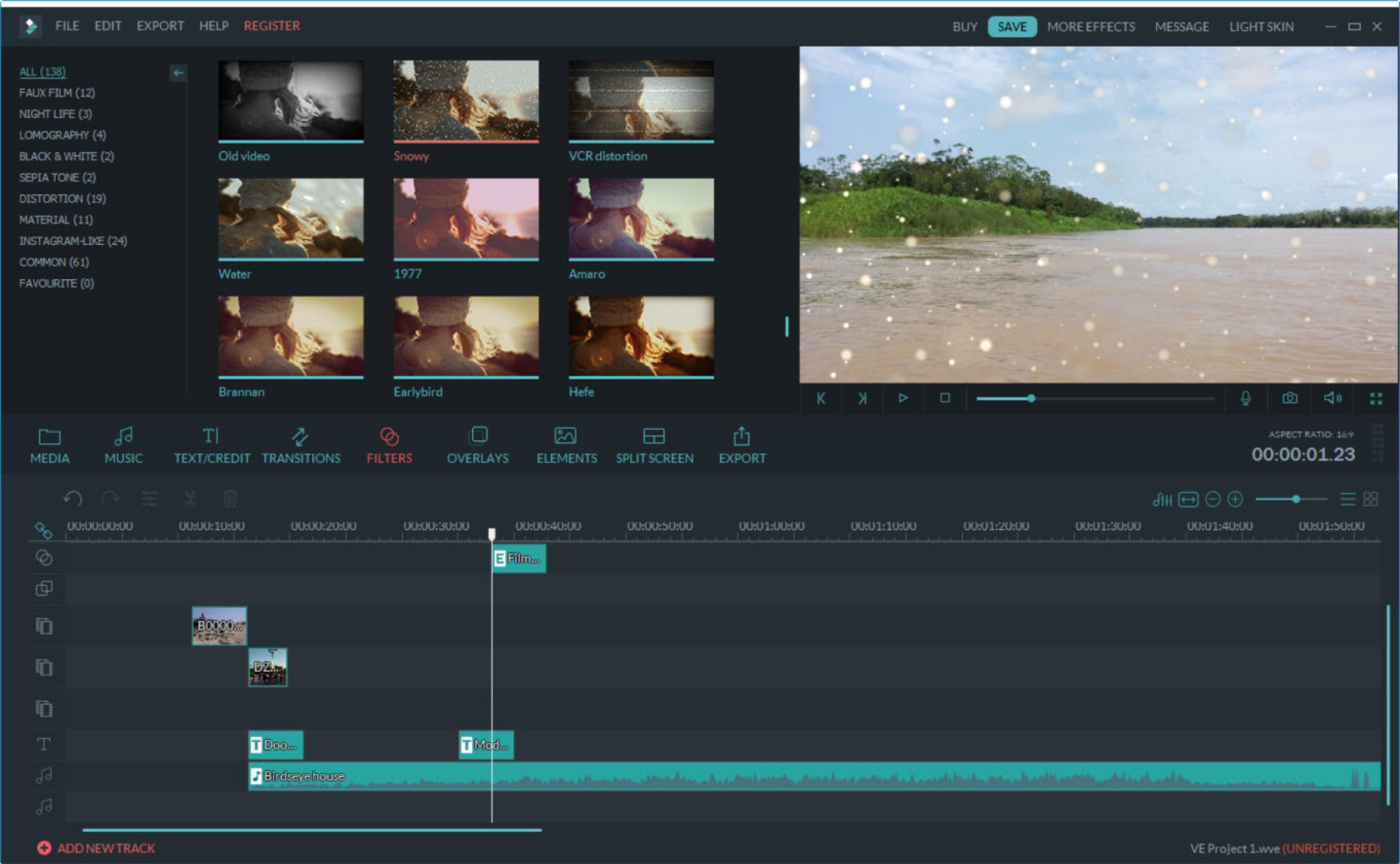Select FAUX FILM (12) category
Image resolution: width=1400 pixels, height=864 pixels.
(57, 93)
